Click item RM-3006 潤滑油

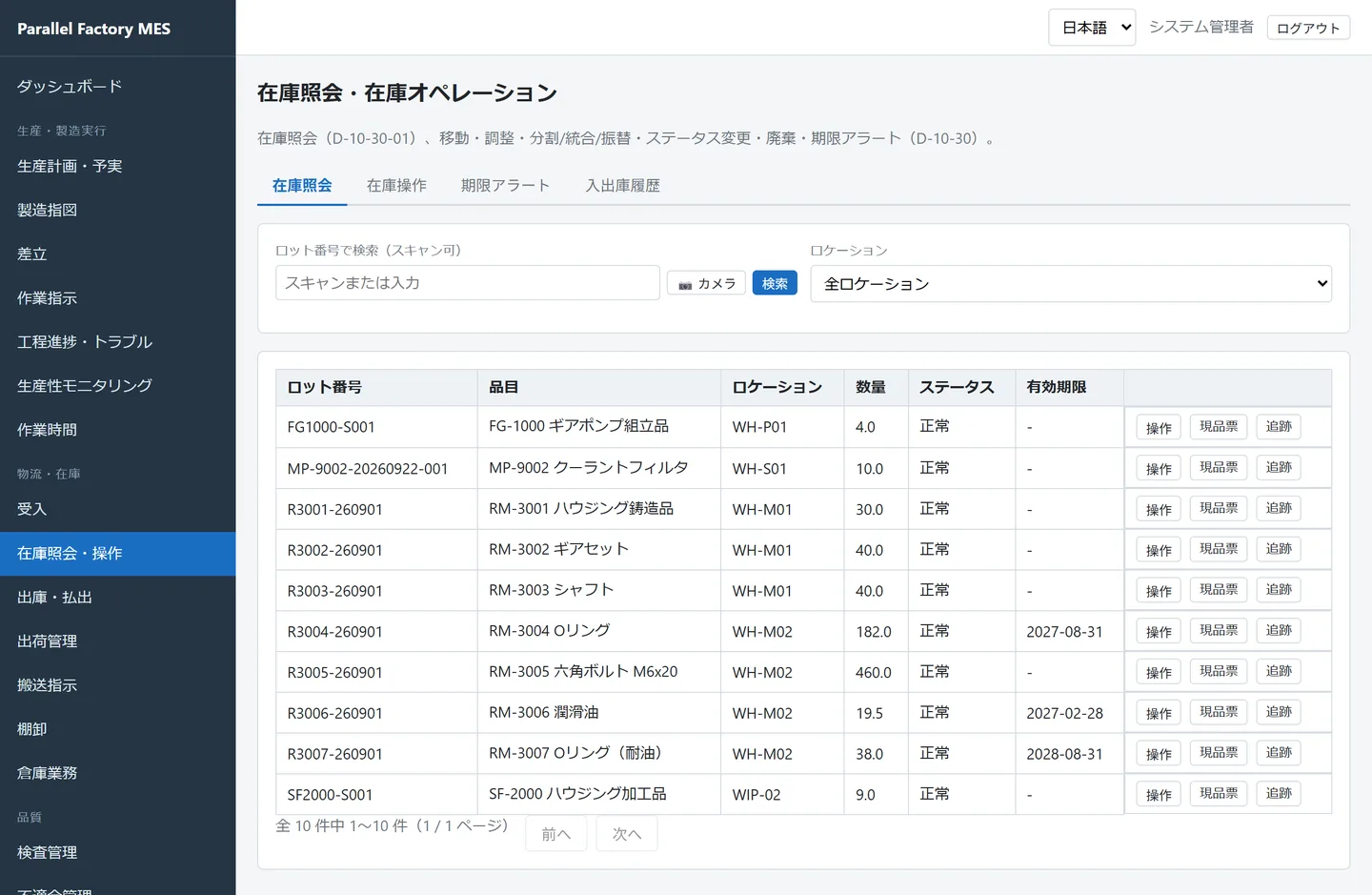(x=544, y=713)
